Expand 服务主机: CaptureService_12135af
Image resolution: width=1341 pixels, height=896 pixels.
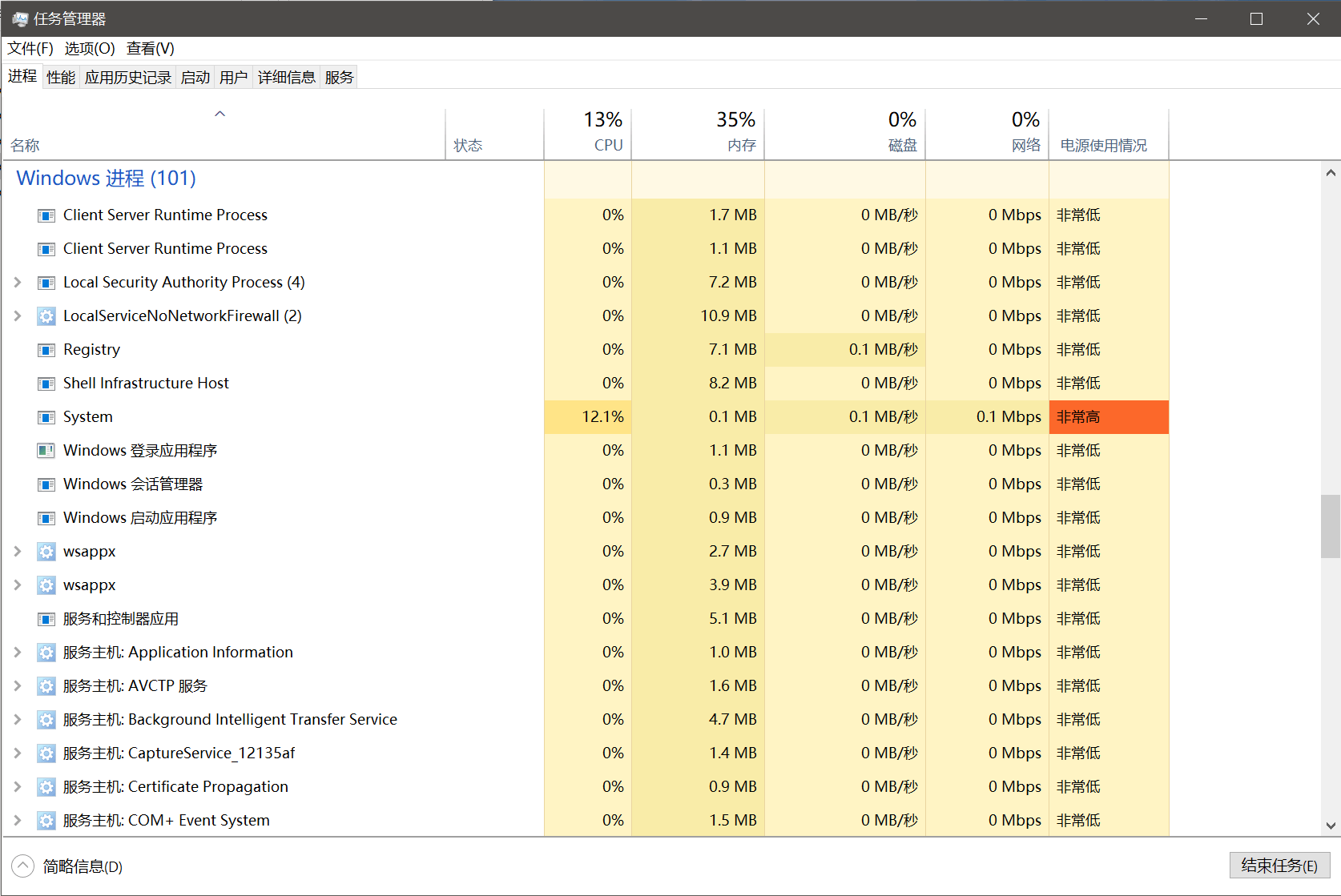[18, 753]
